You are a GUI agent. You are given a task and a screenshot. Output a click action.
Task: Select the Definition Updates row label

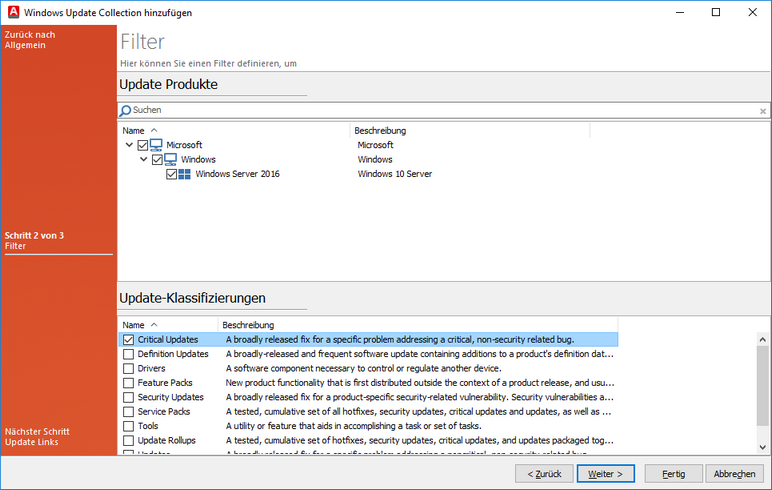173,354
